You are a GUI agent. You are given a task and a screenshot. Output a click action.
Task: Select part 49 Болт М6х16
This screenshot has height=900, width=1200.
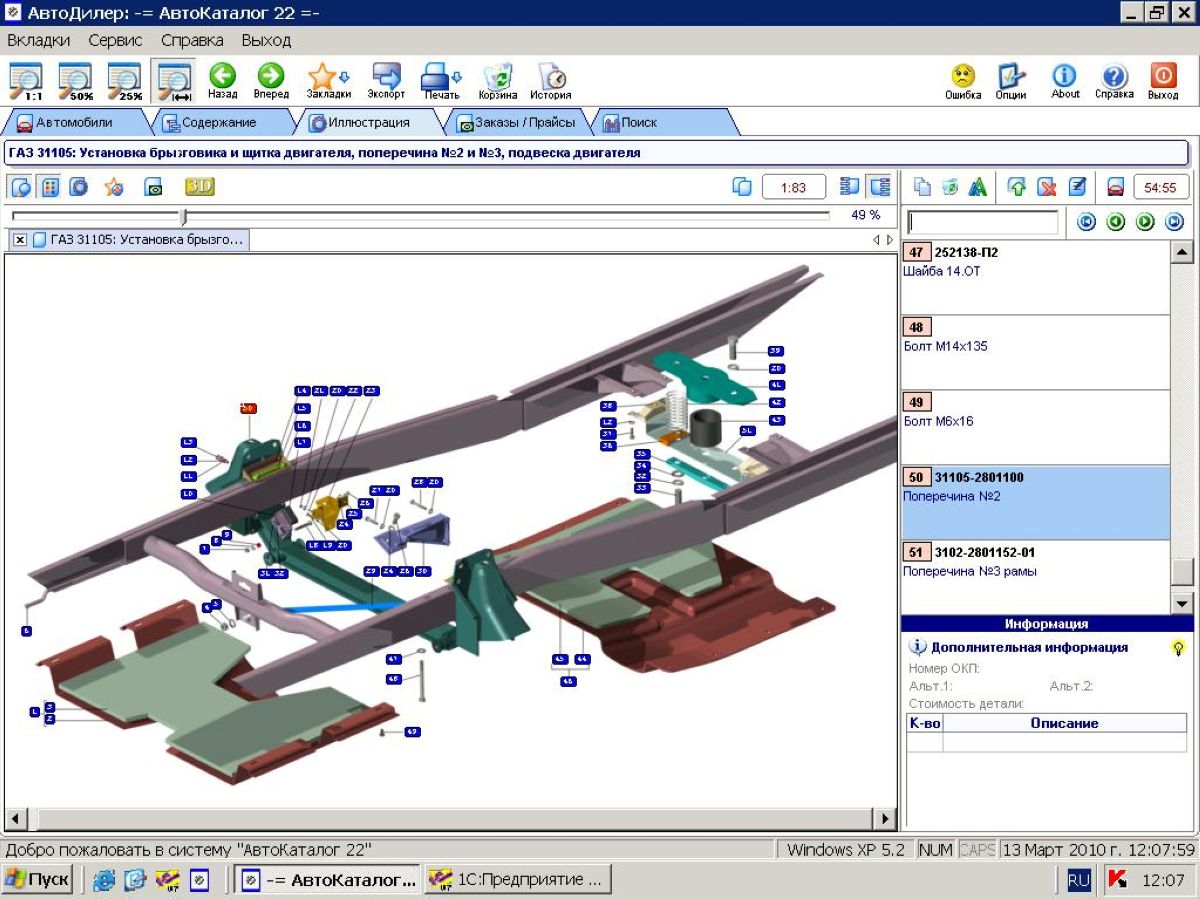(1035, 427)
